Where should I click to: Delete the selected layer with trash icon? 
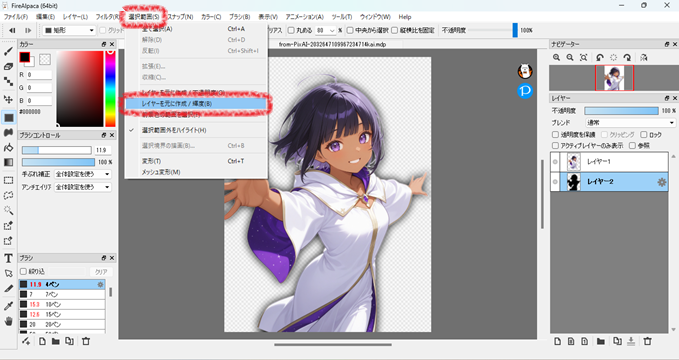click(647, 341)
